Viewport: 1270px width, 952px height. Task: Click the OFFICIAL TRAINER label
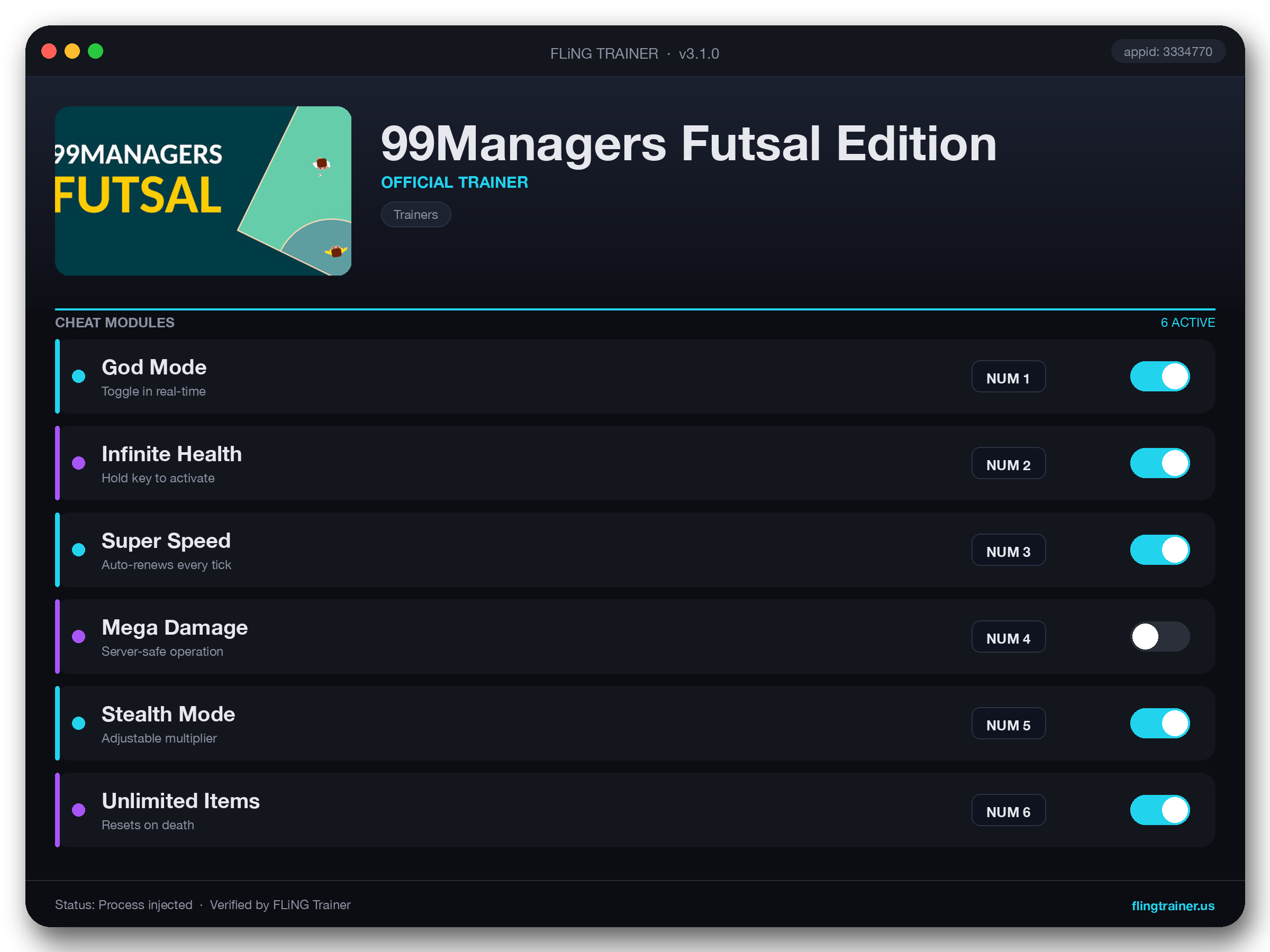click(x=455, y=182)
